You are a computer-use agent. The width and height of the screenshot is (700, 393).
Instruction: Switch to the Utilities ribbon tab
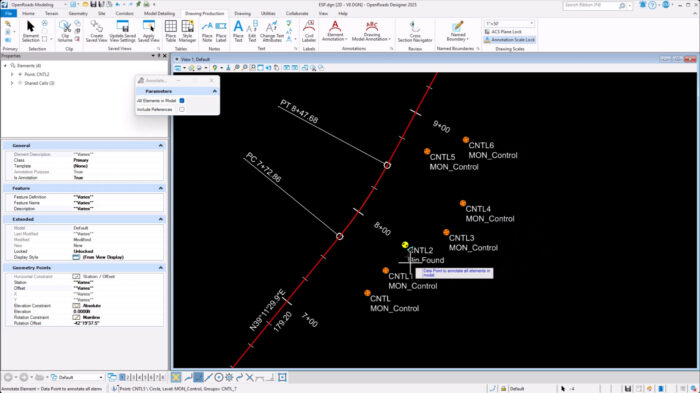coord(268,14)
